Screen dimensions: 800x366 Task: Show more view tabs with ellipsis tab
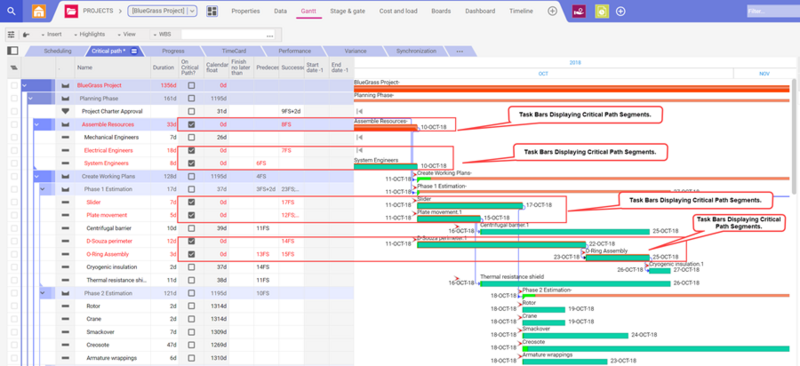click(x=460, y=51)
